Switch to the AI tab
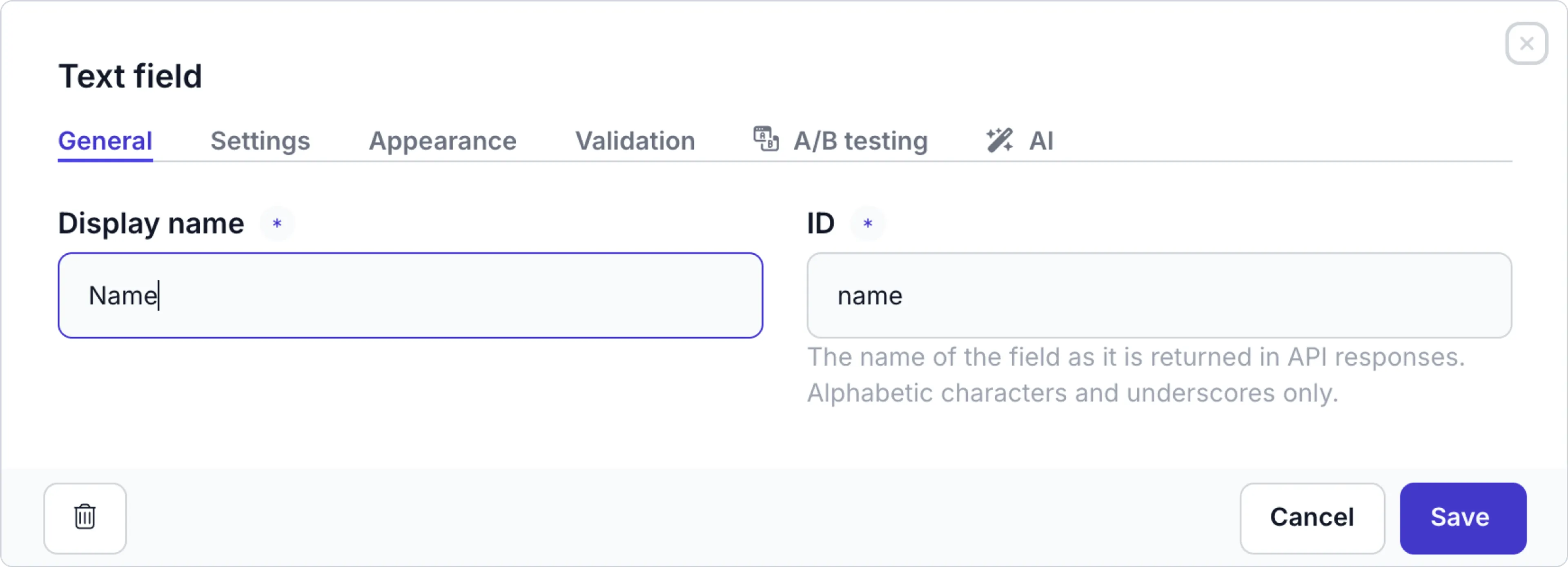 pos(1042,140)
